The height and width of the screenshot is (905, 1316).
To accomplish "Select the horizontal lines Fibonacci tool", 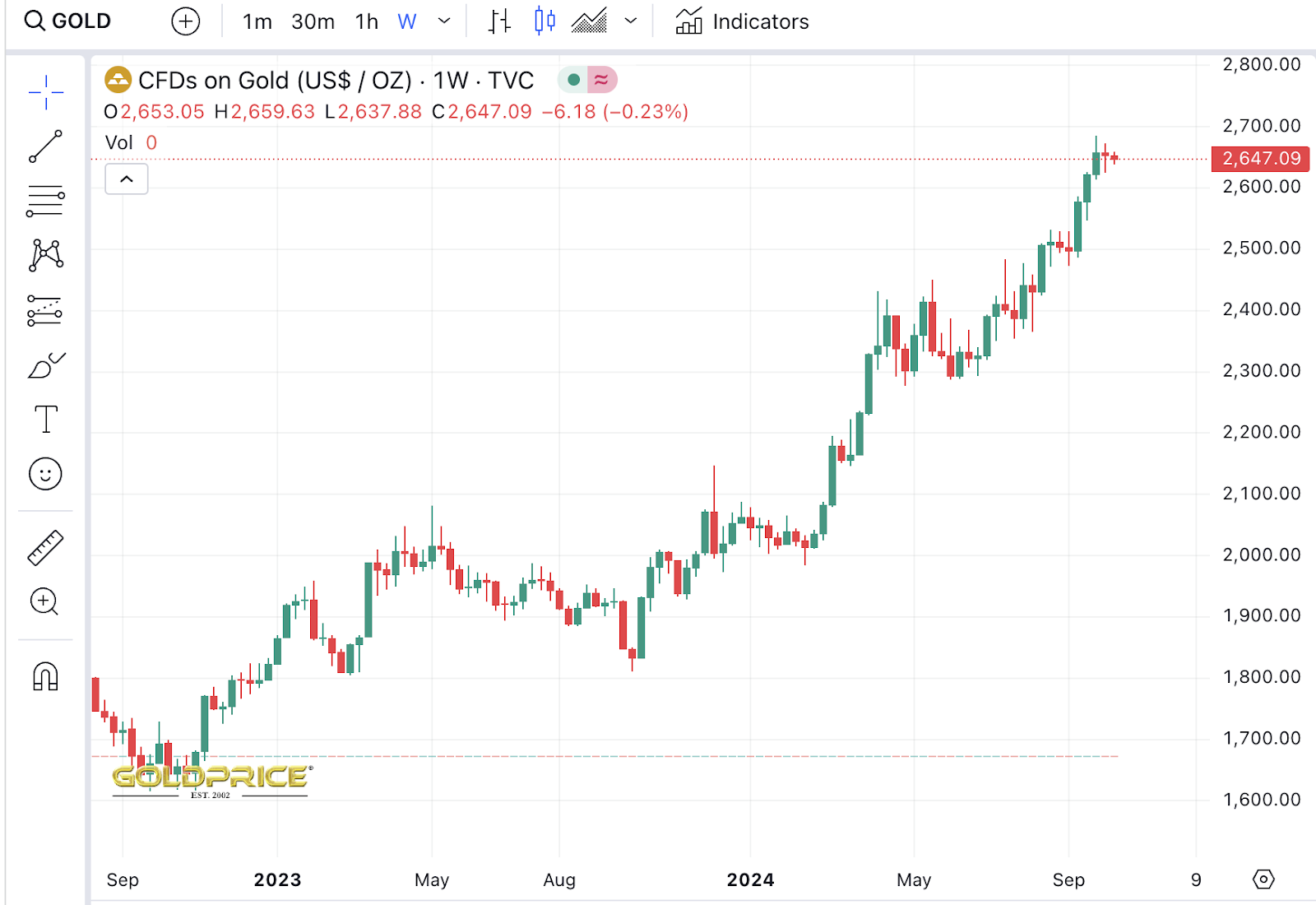I will tap(46, 201).
